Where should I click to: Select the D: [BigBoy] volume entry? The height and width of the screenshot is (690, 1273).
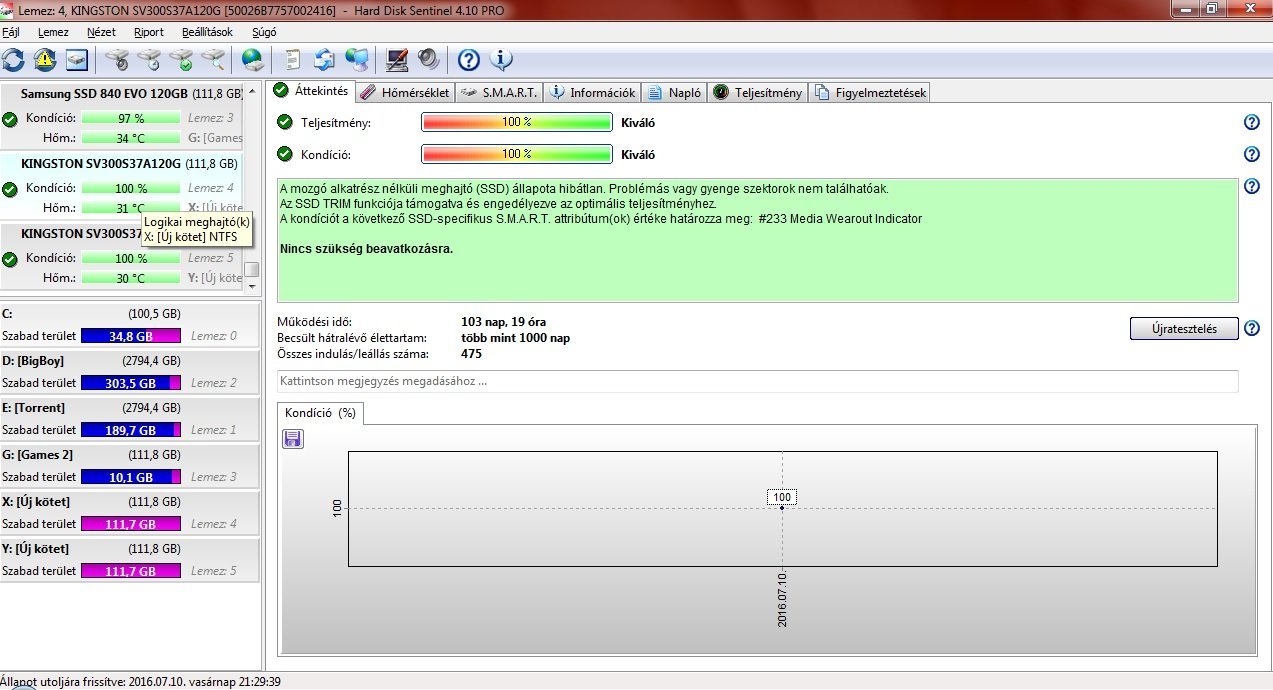tap(129, 371)
